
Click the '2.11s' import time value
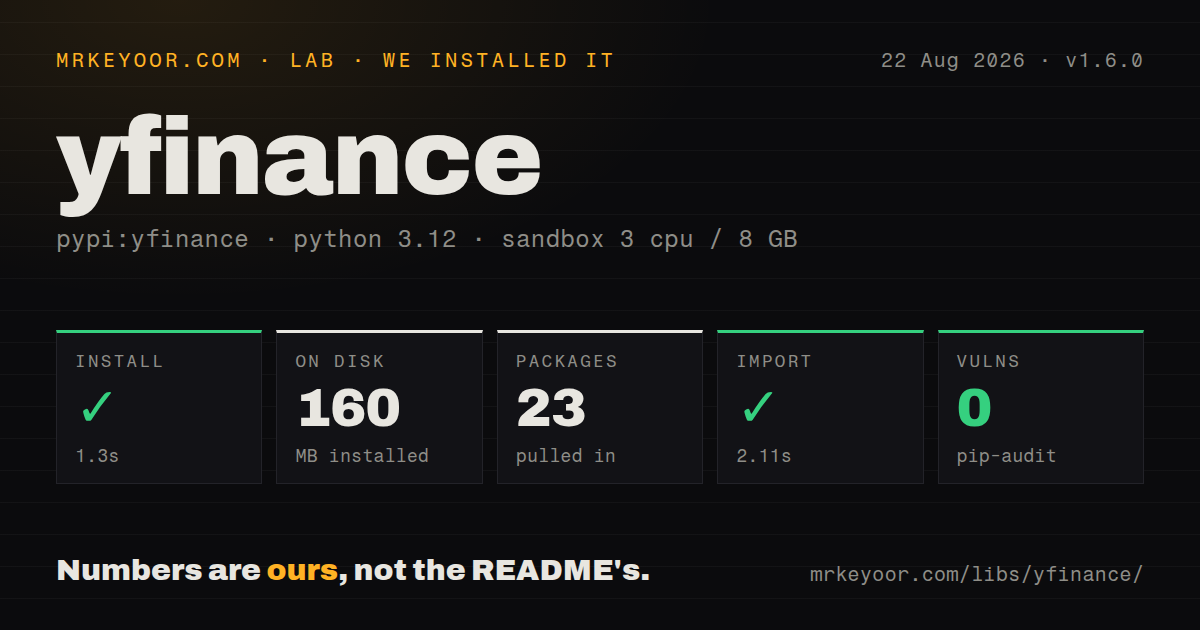[x=764, y=456]
